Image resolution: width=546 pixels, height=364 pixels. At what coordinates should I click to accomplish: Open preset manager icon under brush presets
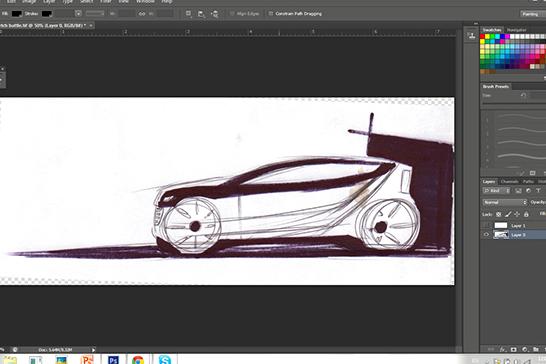pos(532,173)
